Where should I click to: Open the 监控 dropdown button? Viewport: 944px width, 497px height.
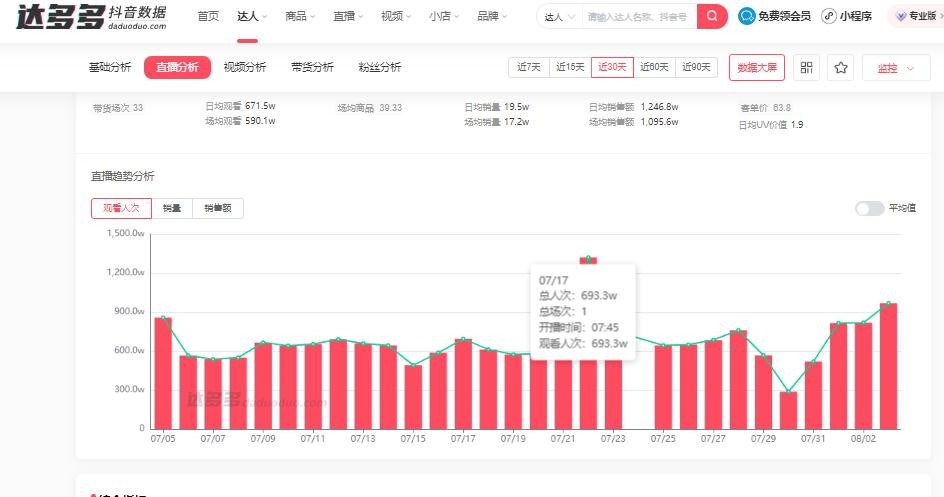(895, 67)
